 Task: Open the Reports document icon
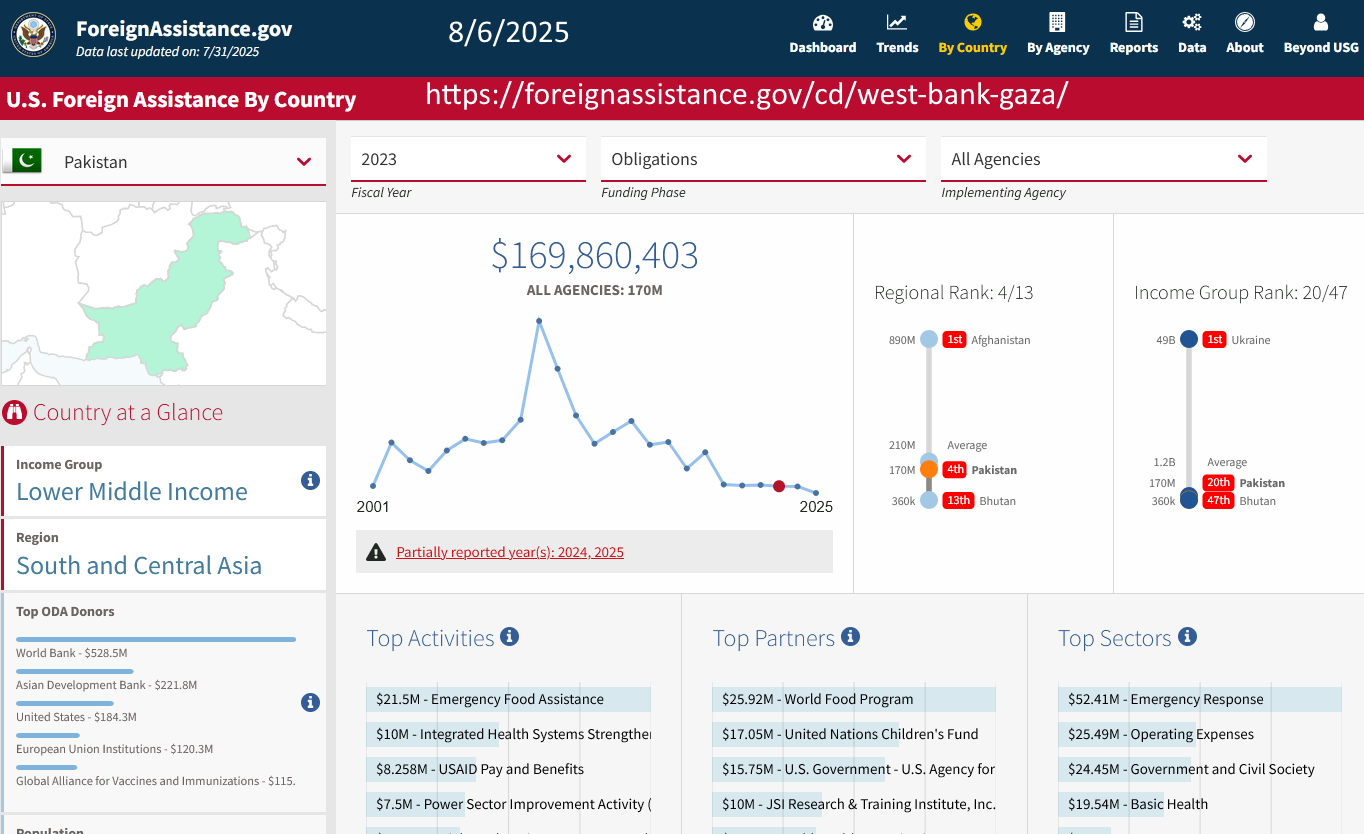coord(1133,23)
